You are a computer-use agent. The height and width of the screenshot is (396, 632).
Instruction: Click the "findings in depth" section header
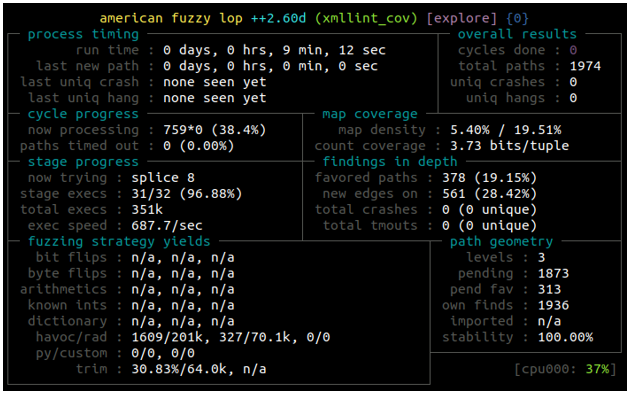390,162
